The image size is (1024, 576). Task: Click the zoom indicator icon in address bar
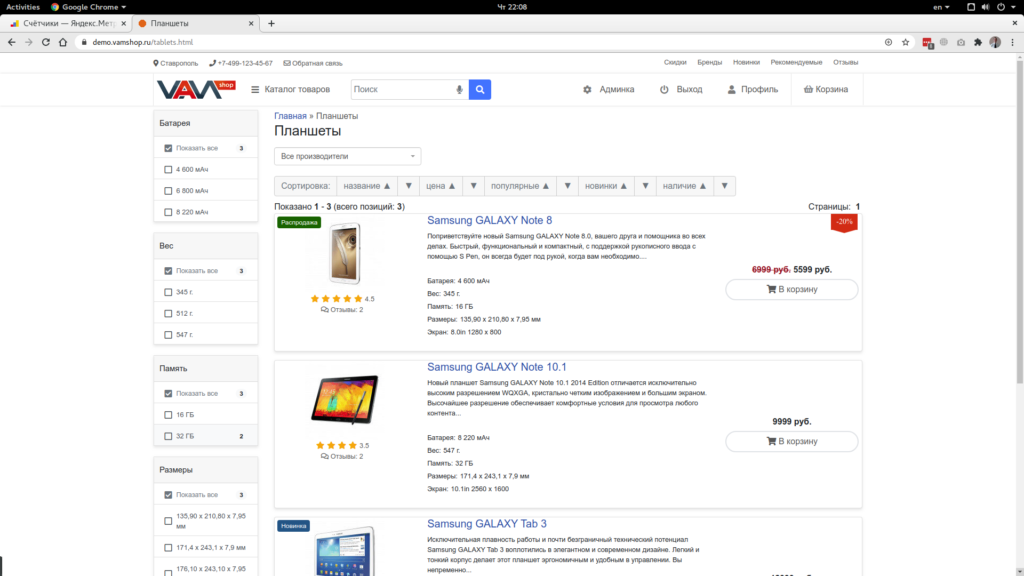(x=888, y=42)
